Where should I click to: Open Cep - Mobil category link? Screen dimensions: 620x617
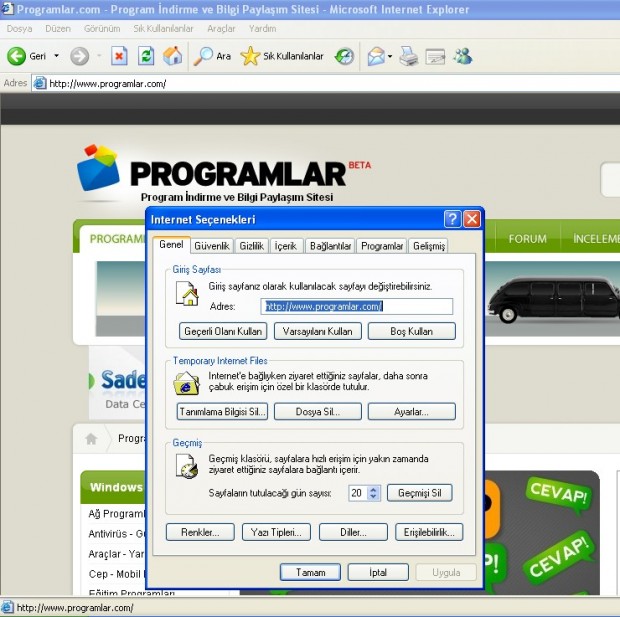(x=117, y=574)
